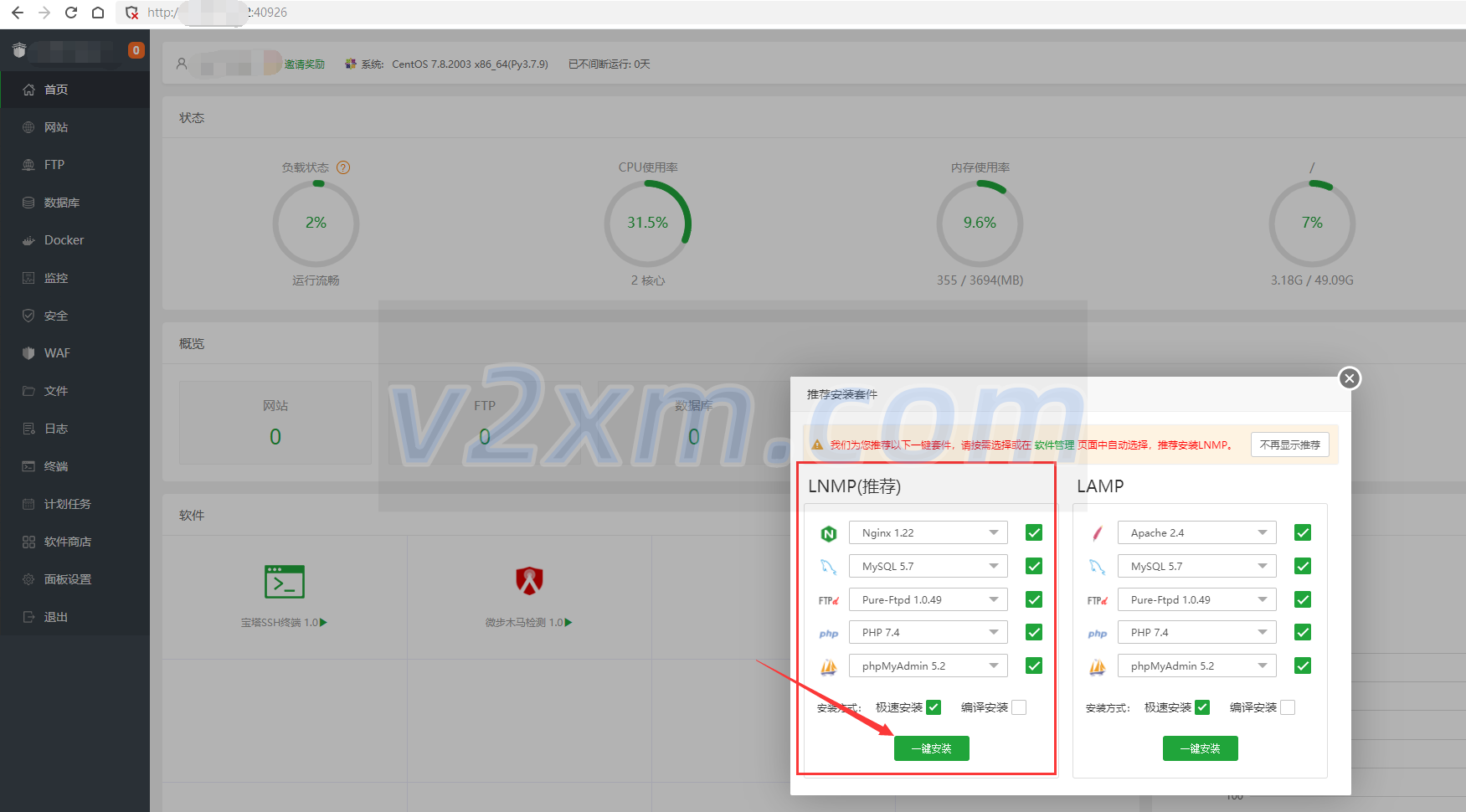The height and width of the screenshot is (812, 1466).
Task: Click the 网站 overview card showing 0
Action: coord(275,423)
